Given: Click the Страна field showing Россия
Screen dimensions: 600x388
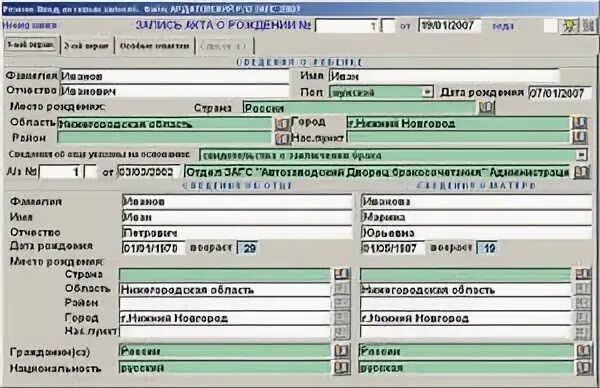Looking at the screenshot, I should pos(359,108).
